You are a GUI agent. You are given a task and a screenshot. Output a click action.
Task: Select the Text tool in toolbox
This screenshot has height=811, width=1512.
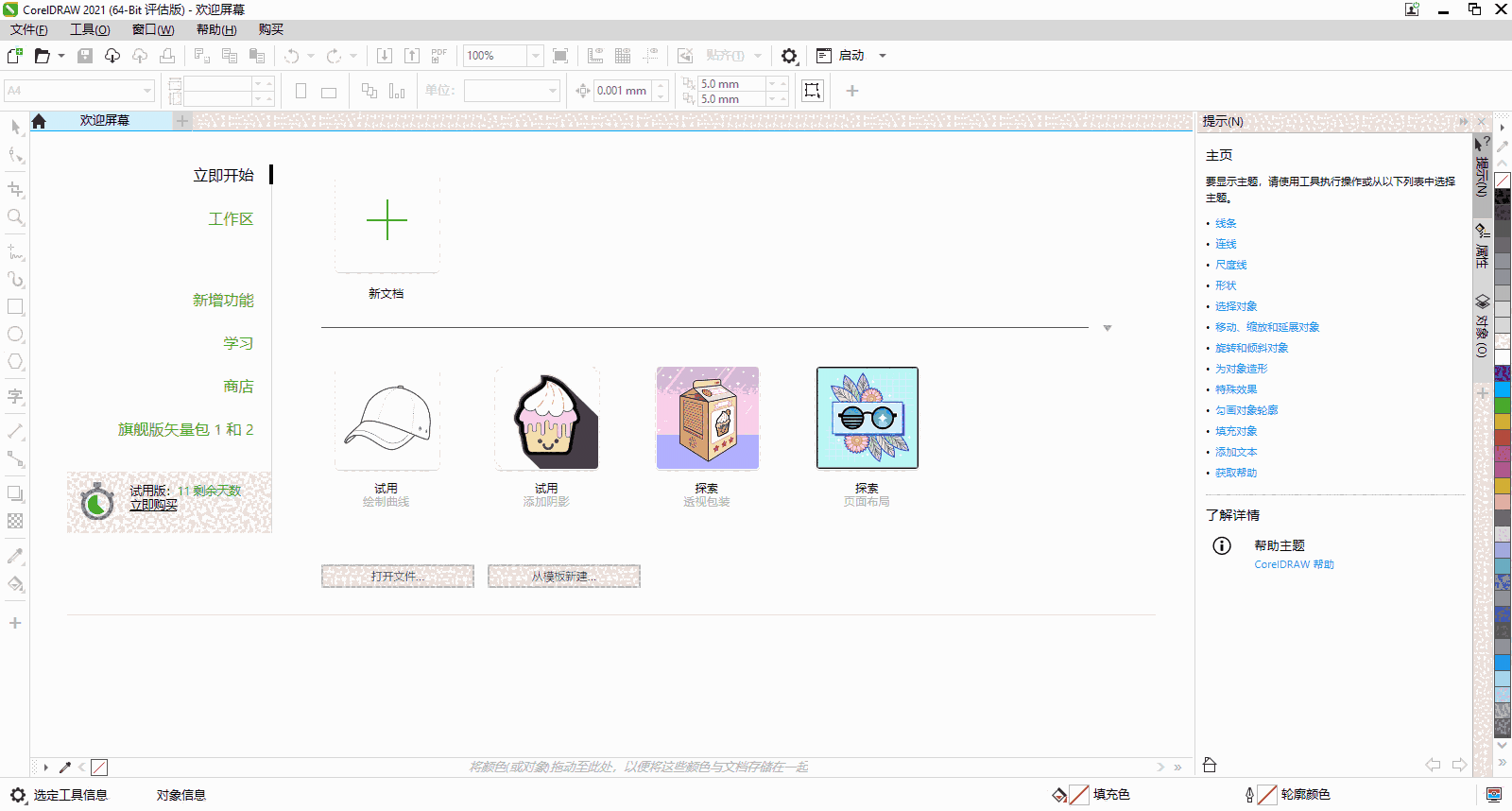15,396
